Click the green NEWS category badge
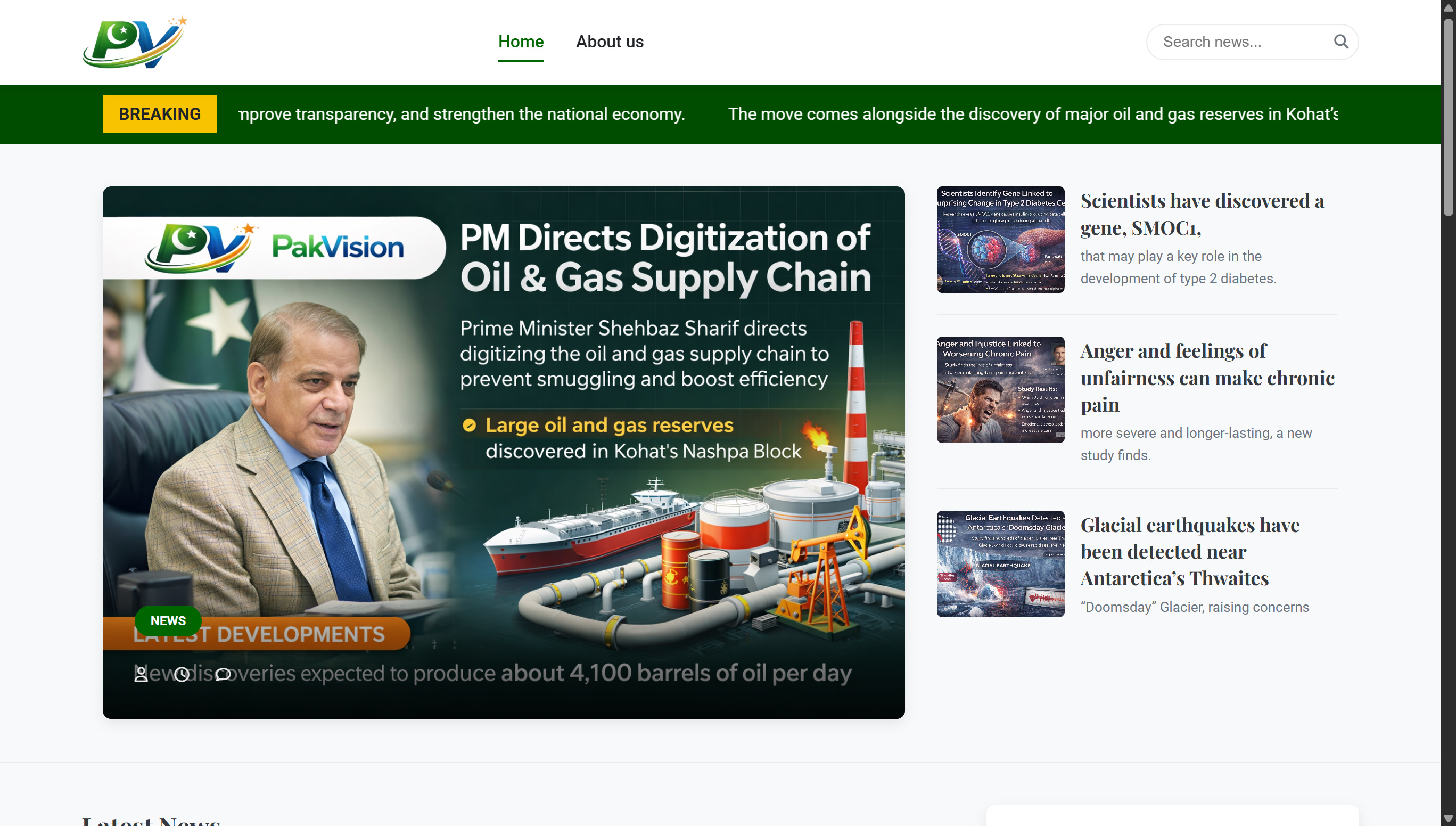Image resolution: width=1456 pixels, height=826 pixels. [x=168, y=620]
